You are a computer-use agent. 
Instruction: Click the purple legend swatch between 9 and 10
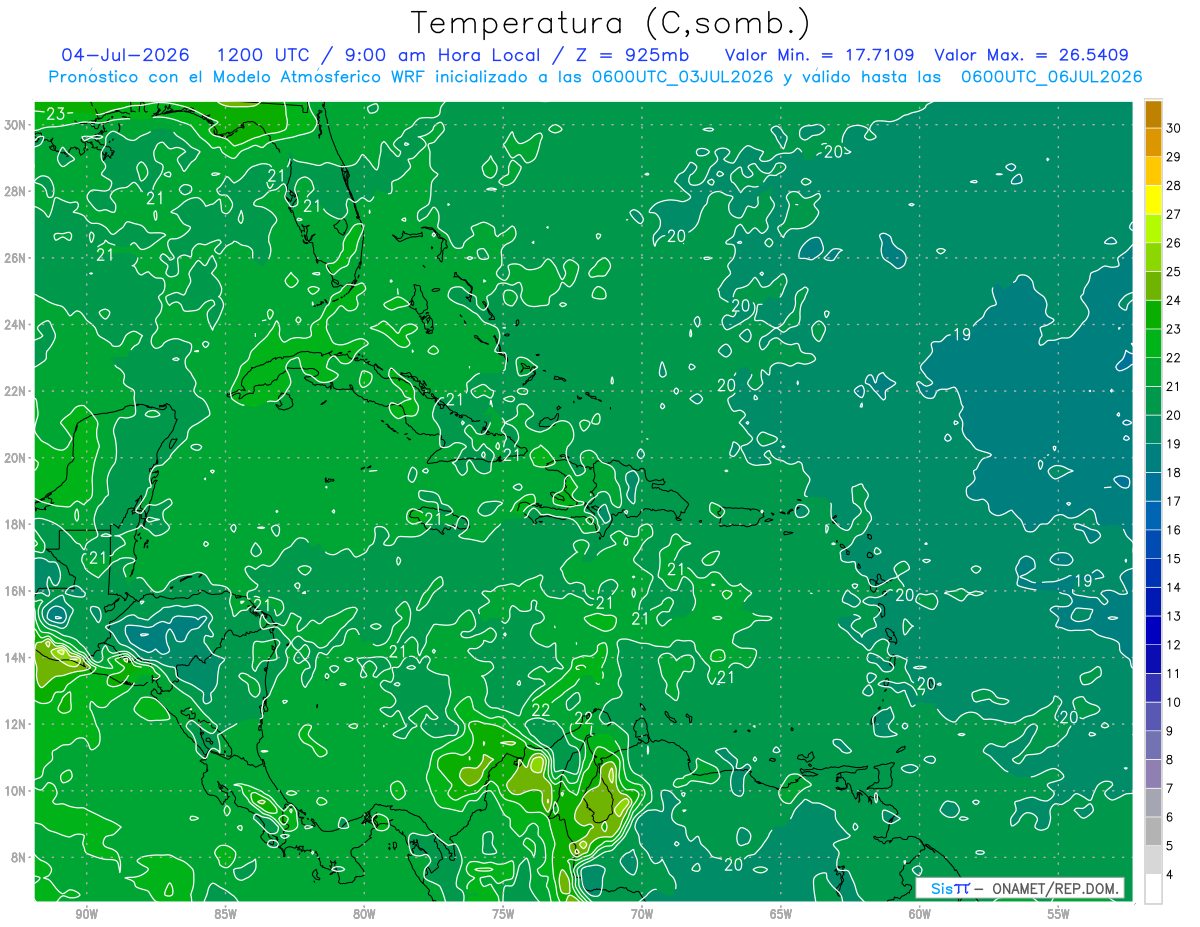coord(1153,717)
